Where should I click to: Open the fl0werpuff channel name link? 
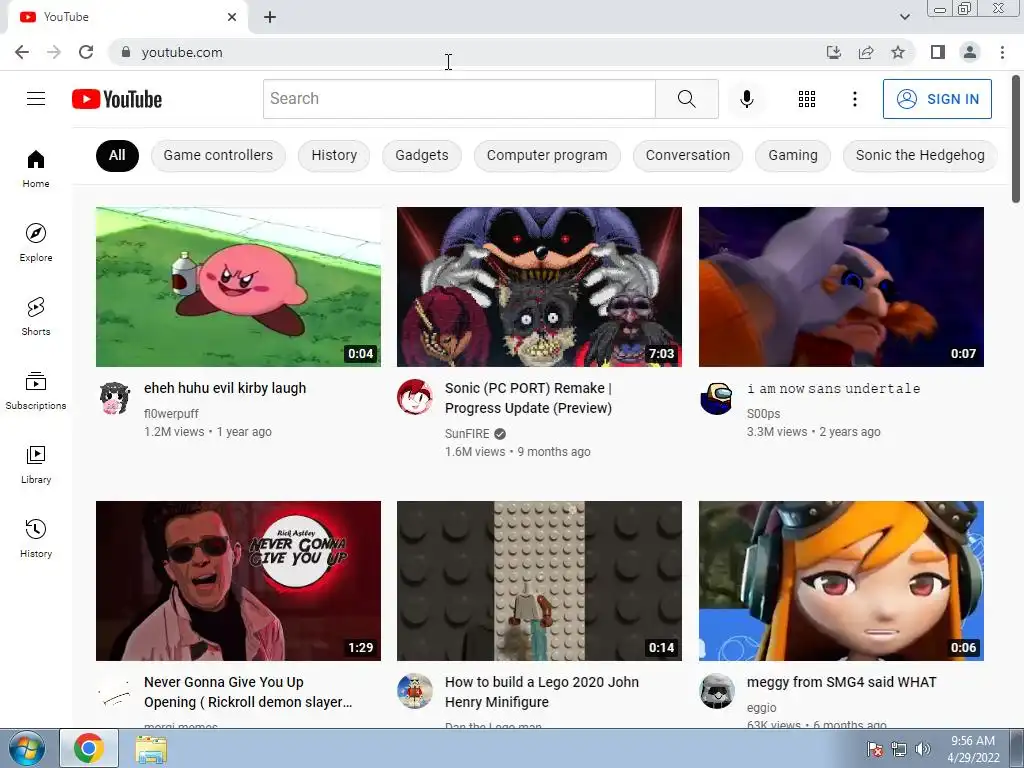pos(171,413)
